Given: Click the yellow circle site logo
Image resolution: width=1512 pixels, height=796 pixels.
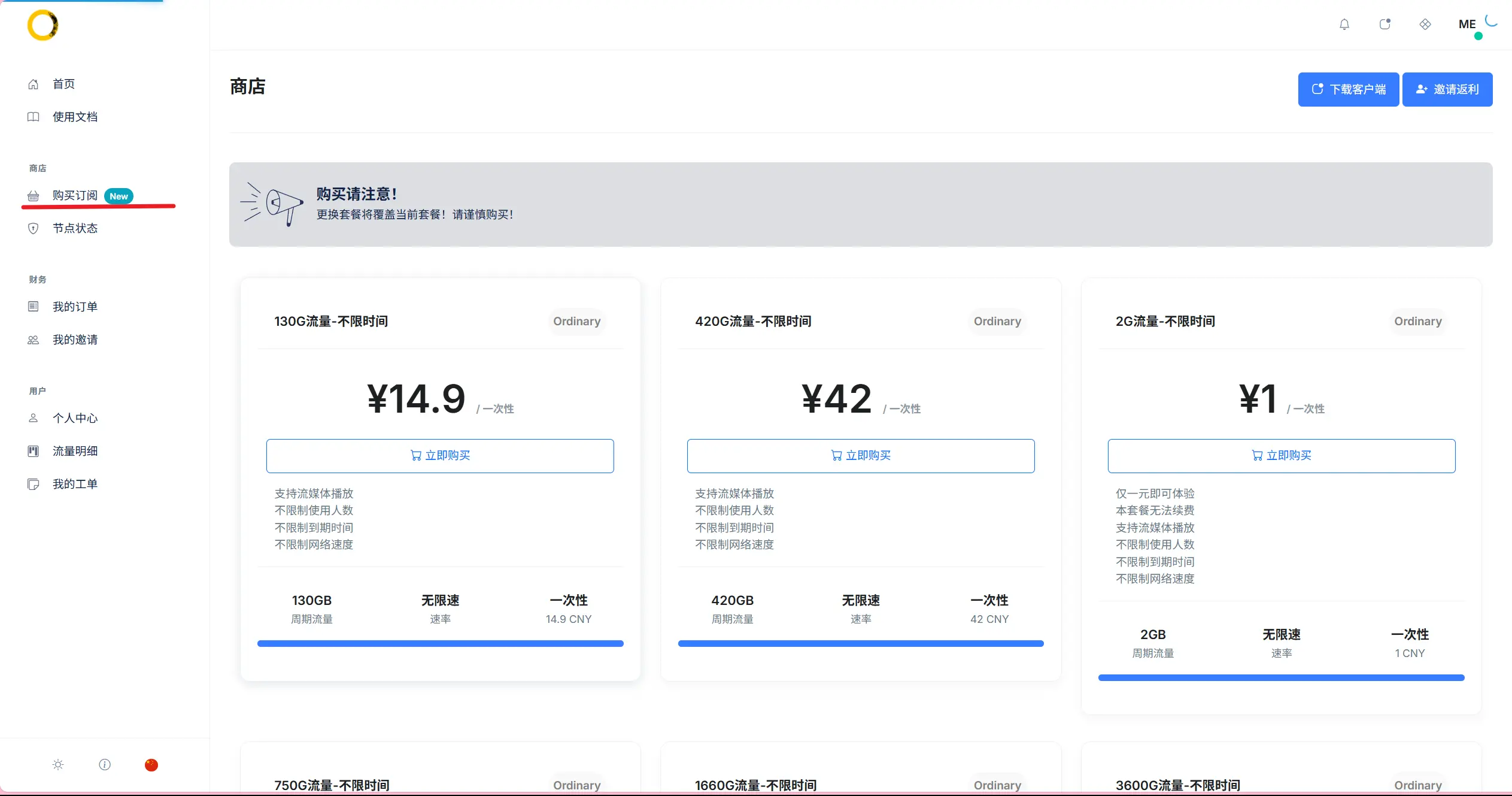Looking at the screenshot, I should [x=42, y=25].
